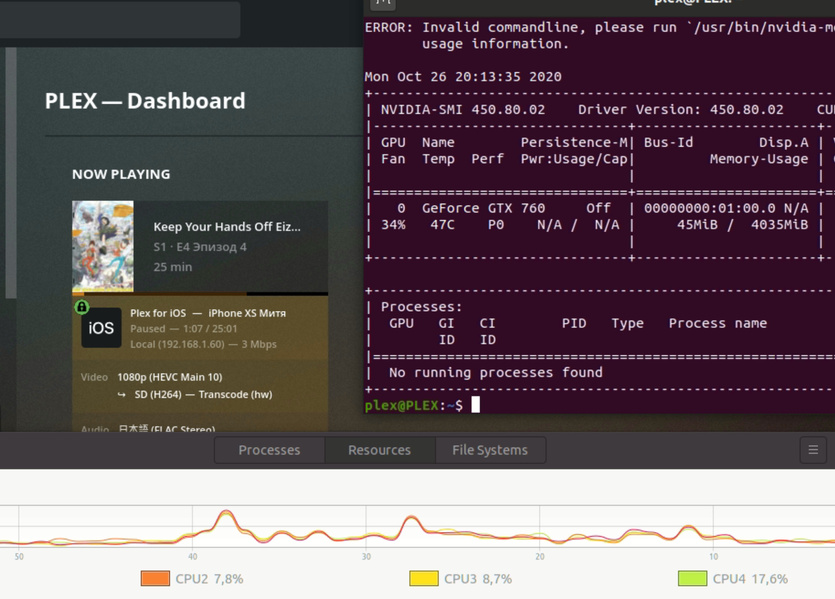Click the green secure lock icon
Screen dimensions: 835x599
(81, 307)
